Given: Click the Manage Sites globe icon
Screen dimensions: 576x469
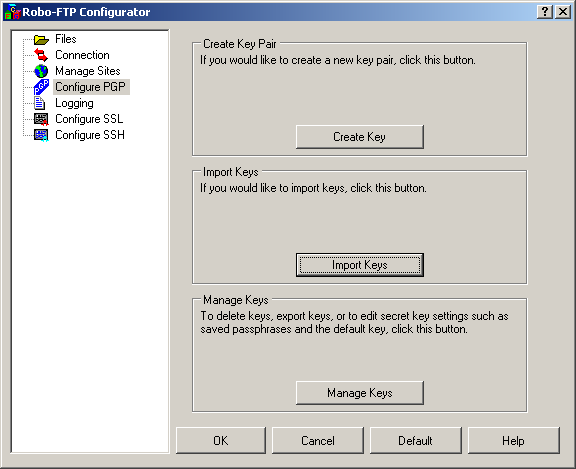Looking at the screenshot, I should [x=41, y=71].
